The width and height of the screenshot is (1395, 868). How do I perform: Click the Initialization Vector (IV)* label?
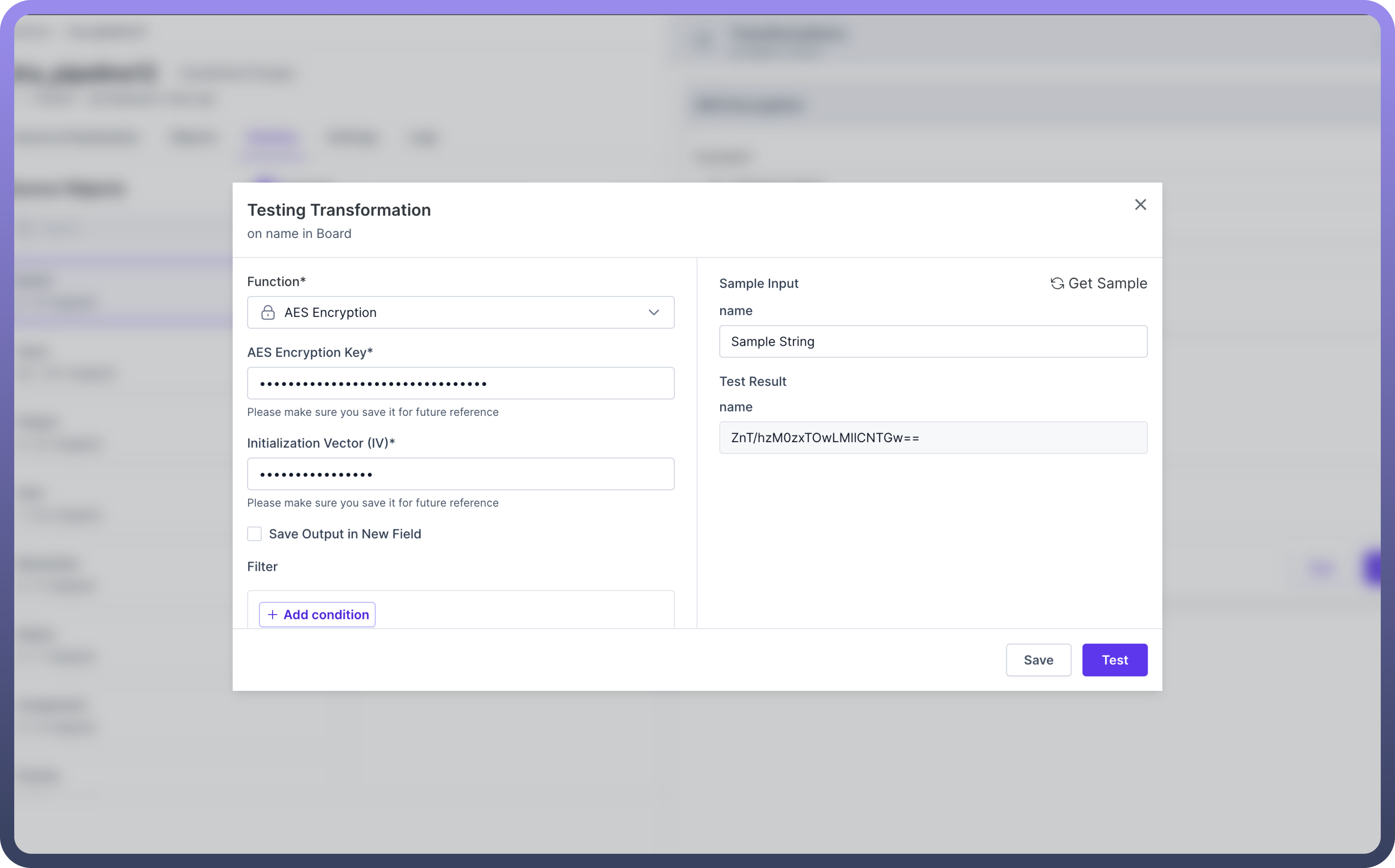click(321, 443)
